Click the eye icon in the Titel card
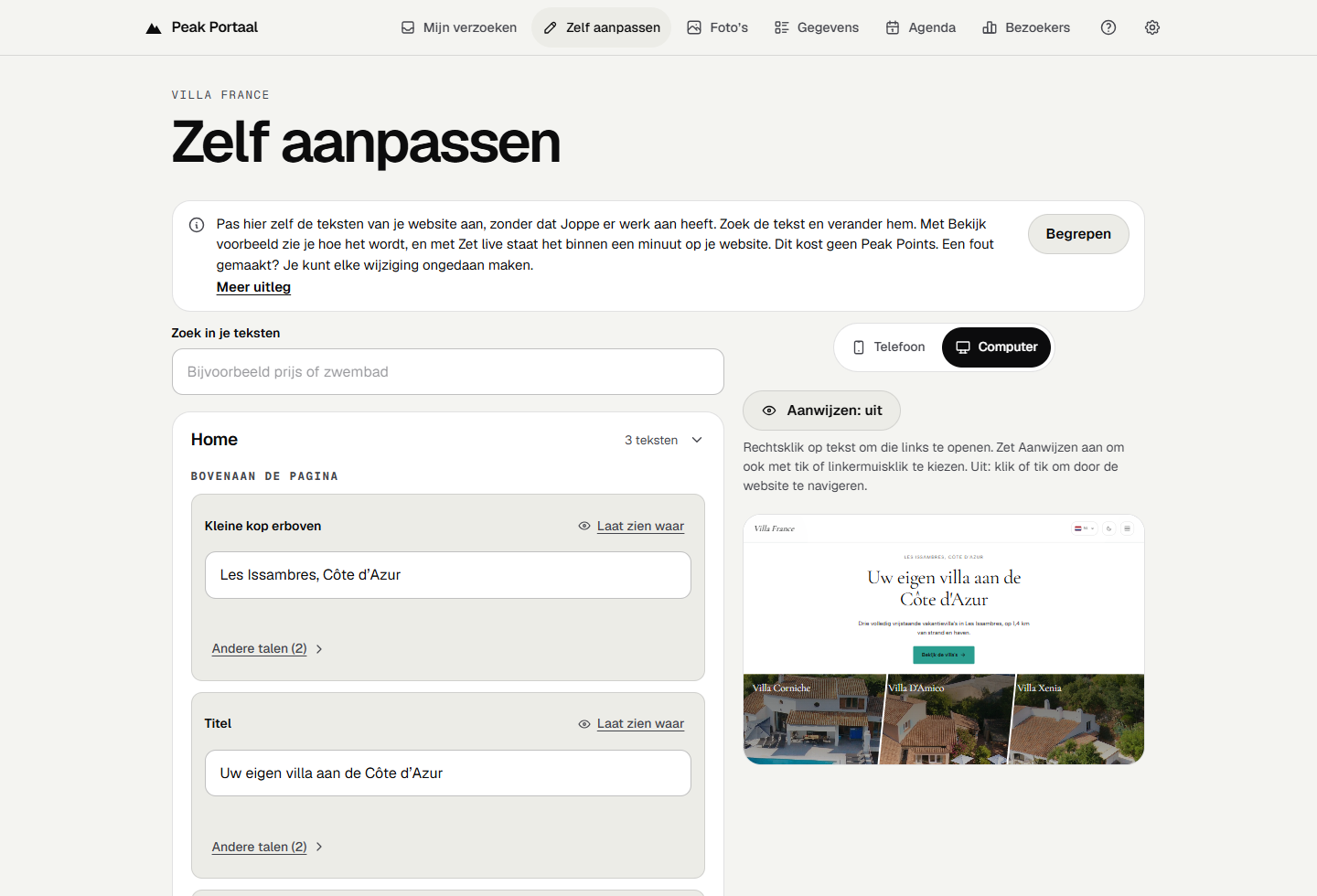This screenshot has height=896, width=1317. 584,724
